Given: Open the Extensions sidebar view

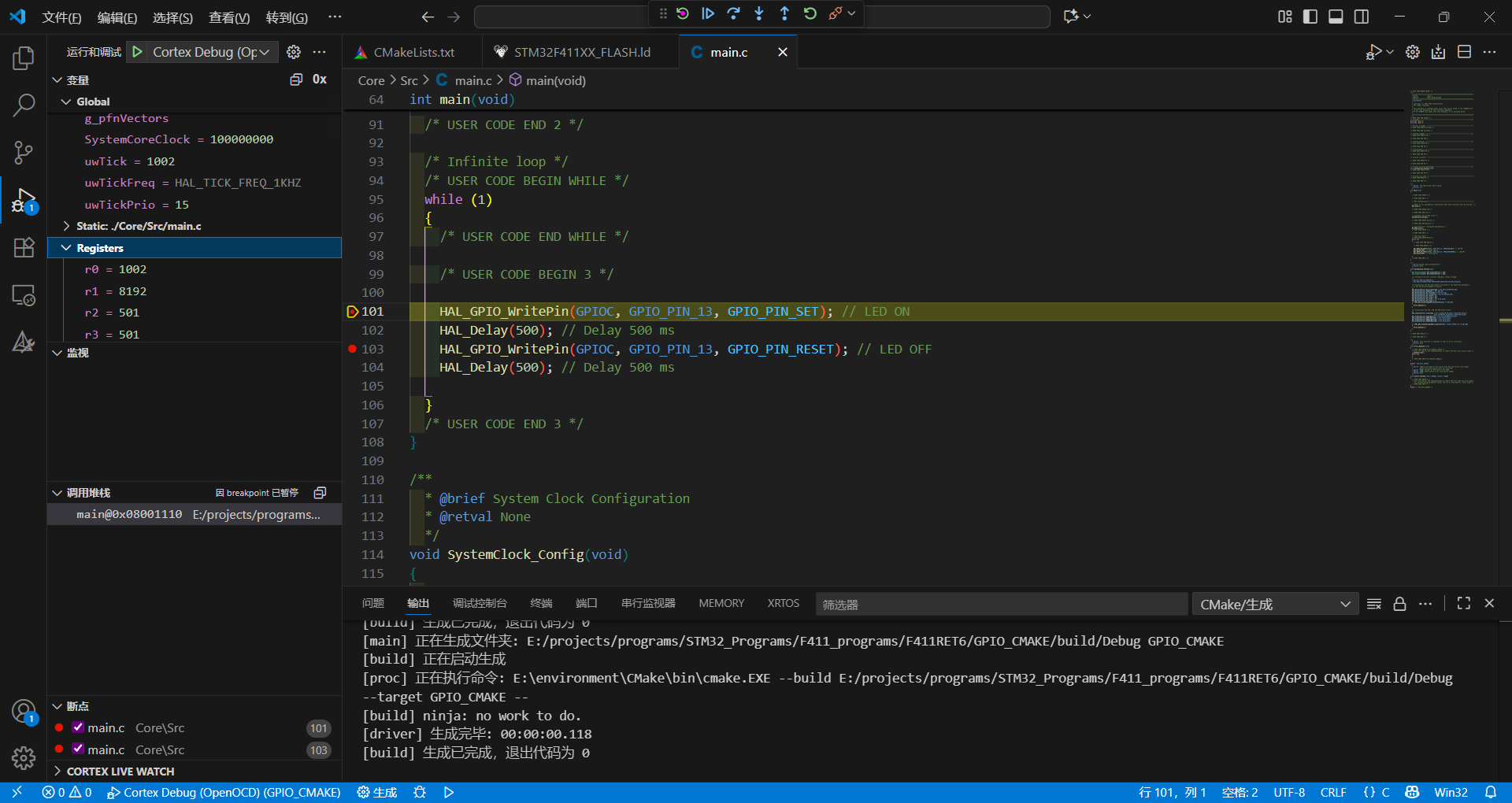Looking at the screenshot, I should click(x=24, y=248).
